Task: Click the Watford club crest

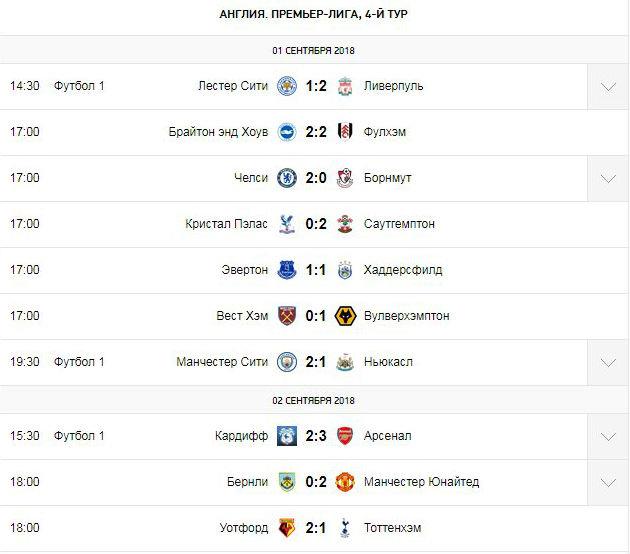Action: click(287, 528)
